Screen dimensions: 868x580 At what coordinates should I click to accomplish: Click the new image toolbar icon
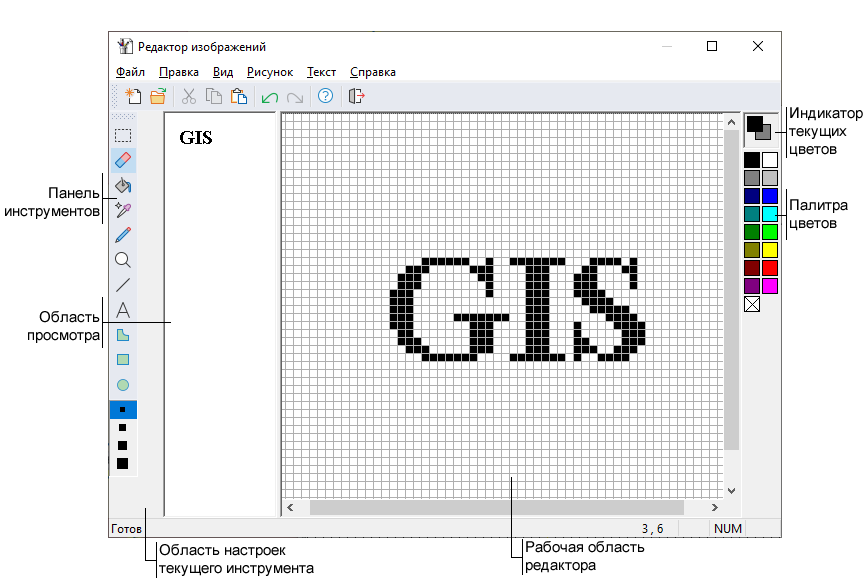132,97
